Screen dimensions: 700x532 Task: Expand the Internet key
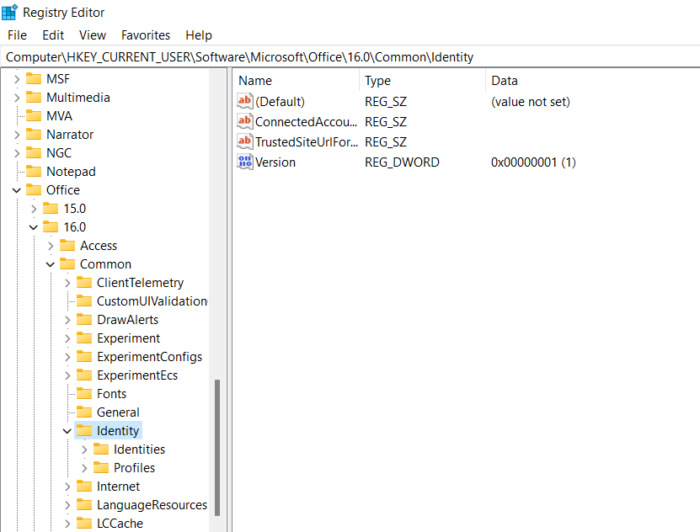pos(67,487)
